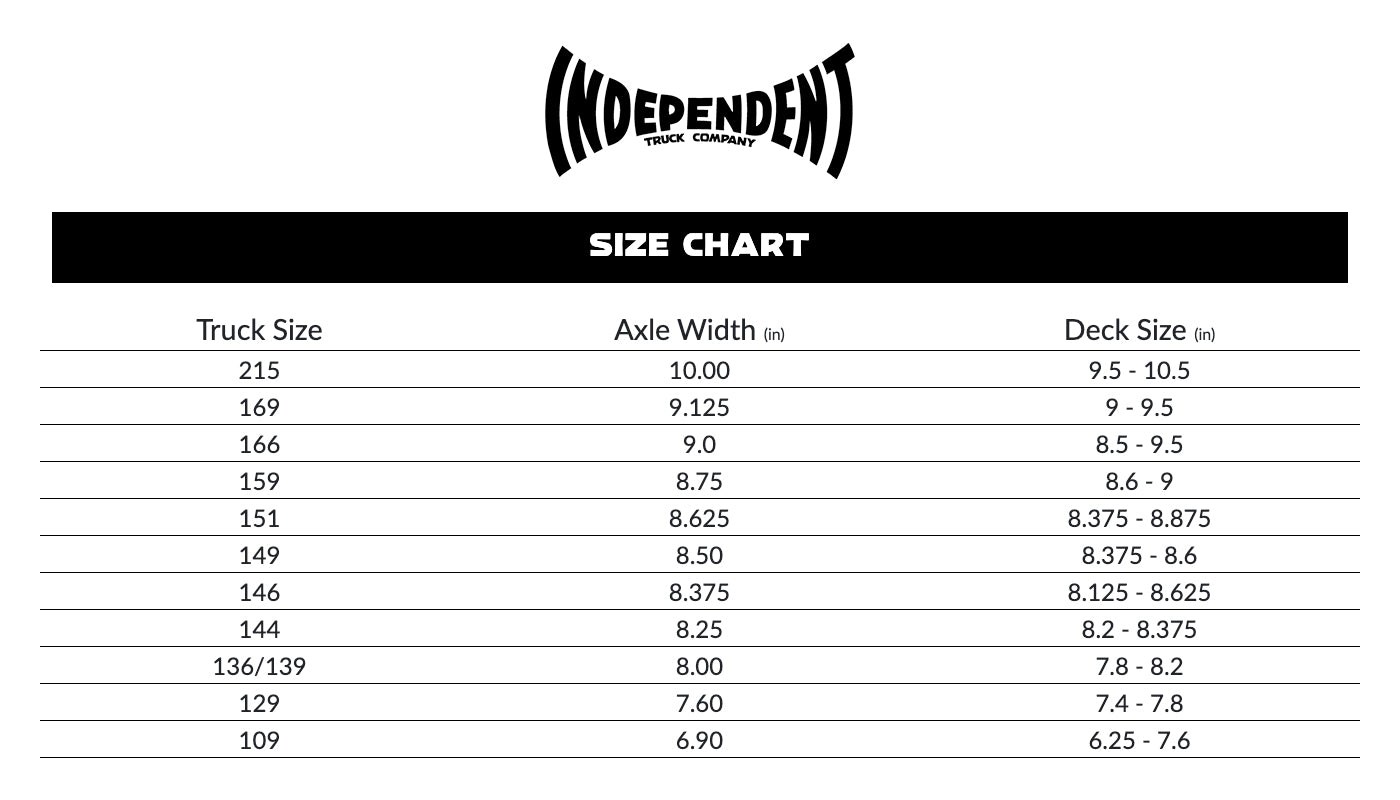The width and height of the screenshot is (1400, 800).
Task: Click the 136/139 truck size cell
Action: (x=259, y=666)
